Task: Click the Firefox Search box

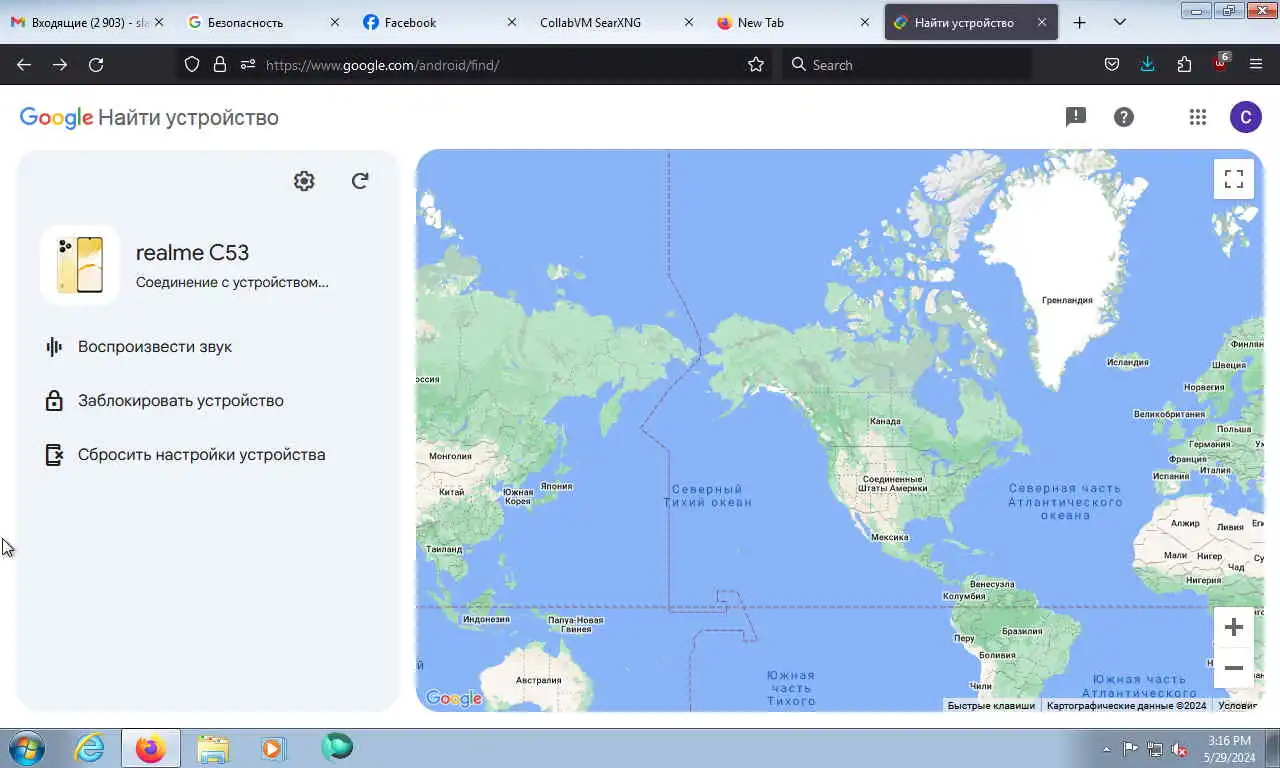Action: tap(906, 65)
